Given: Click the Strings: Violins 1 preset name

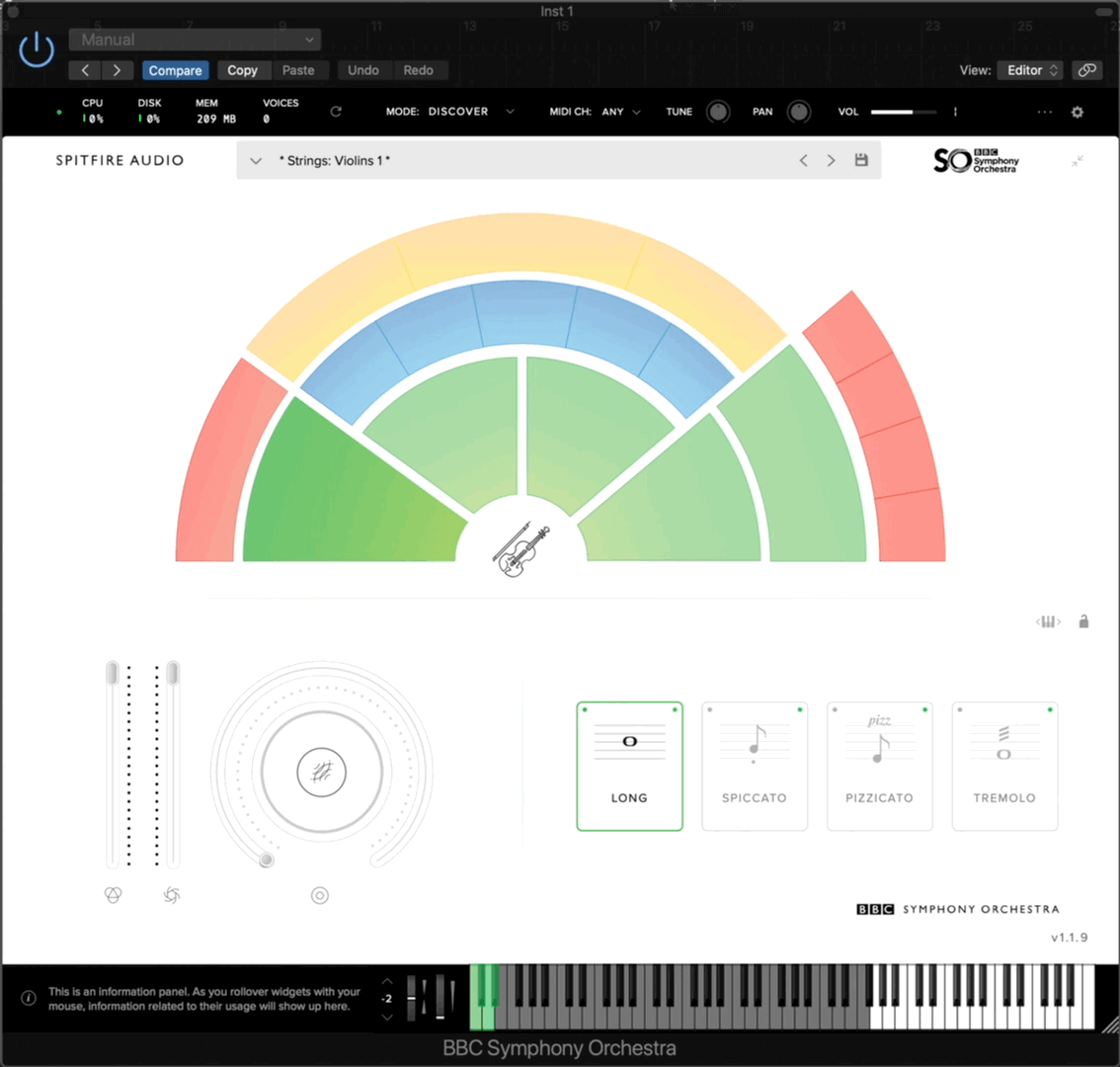Looking at the screenshot, I should pos(334,161).
